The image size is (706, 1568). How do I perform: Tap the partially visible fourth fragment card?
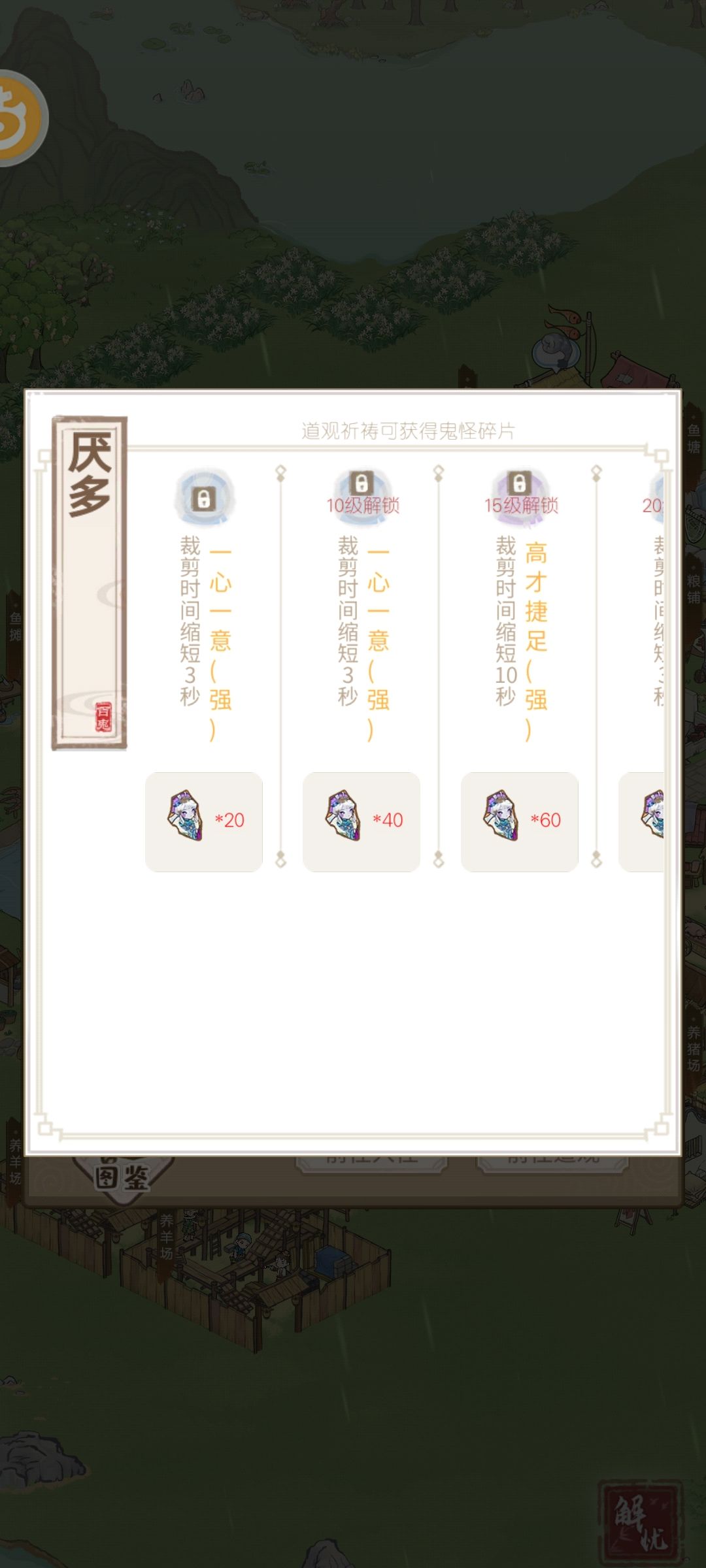pyautogui.click(x=642, y=822)
